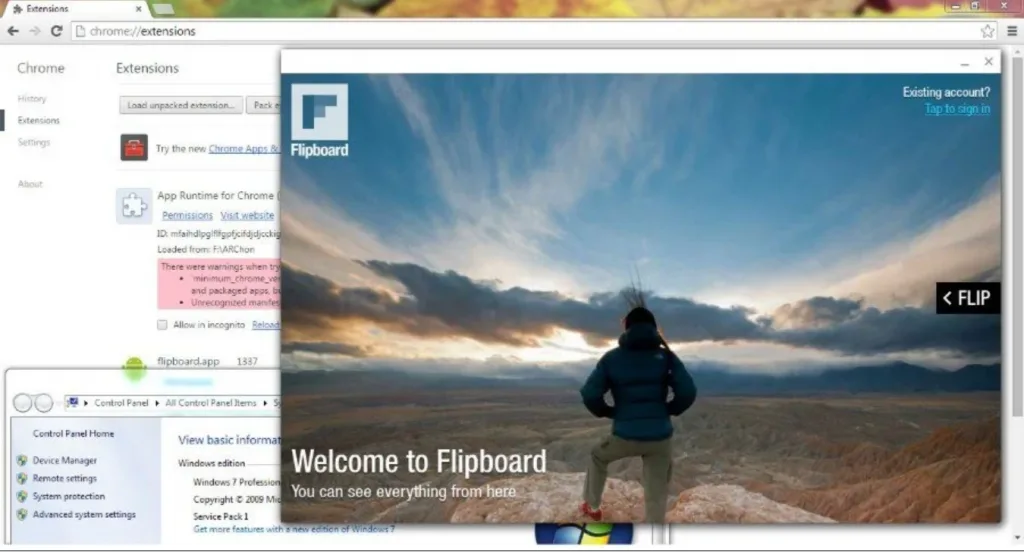Open the Permissions link for App Runtime
Image resolution: width=1024 pixels, height=552 pixels.
pyautogui.click(x=187, y=215)
